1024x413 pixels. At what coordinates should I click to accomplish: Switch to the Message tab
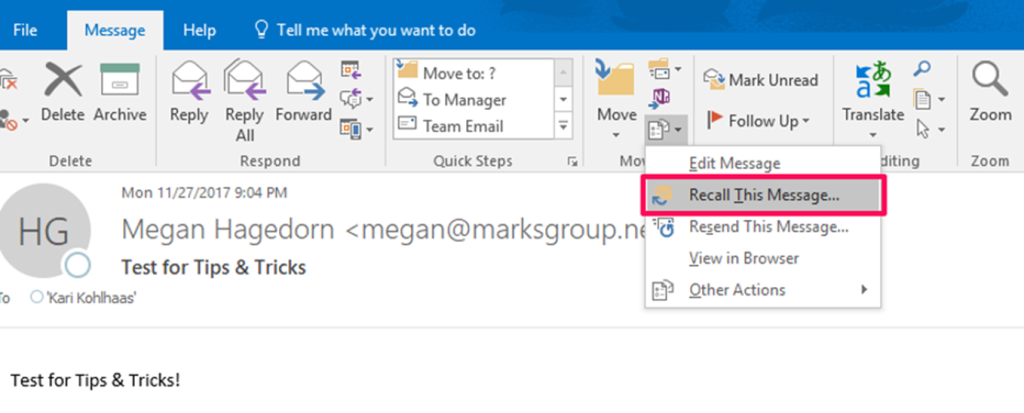(x=115, y=30)
